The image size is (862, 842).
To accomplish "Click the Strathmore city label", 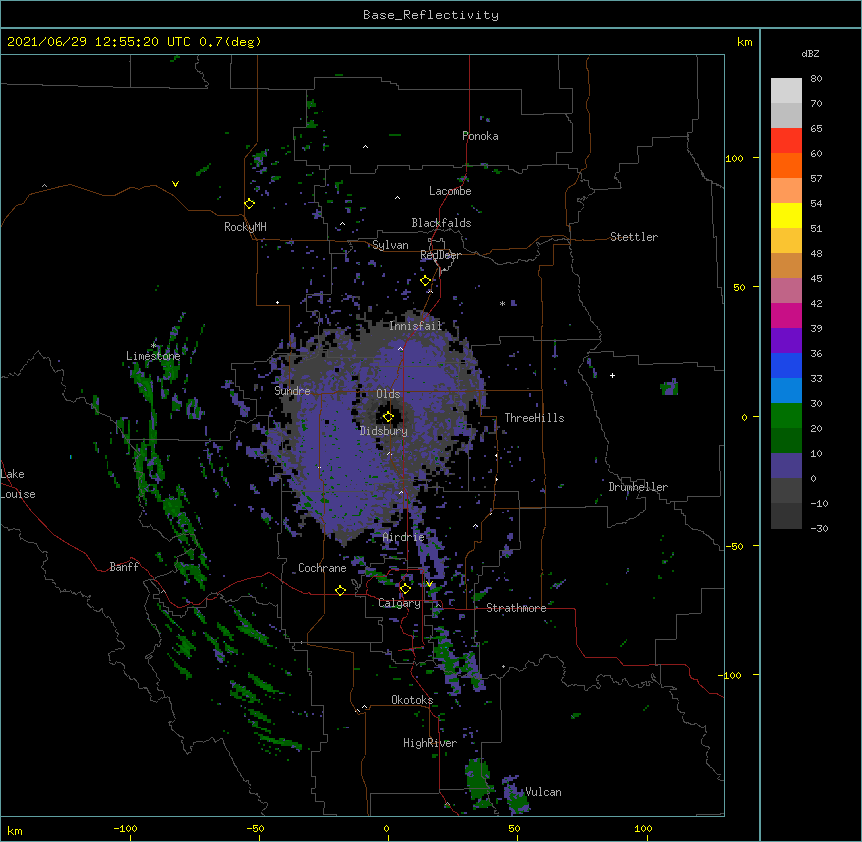I will click(516, 608).
